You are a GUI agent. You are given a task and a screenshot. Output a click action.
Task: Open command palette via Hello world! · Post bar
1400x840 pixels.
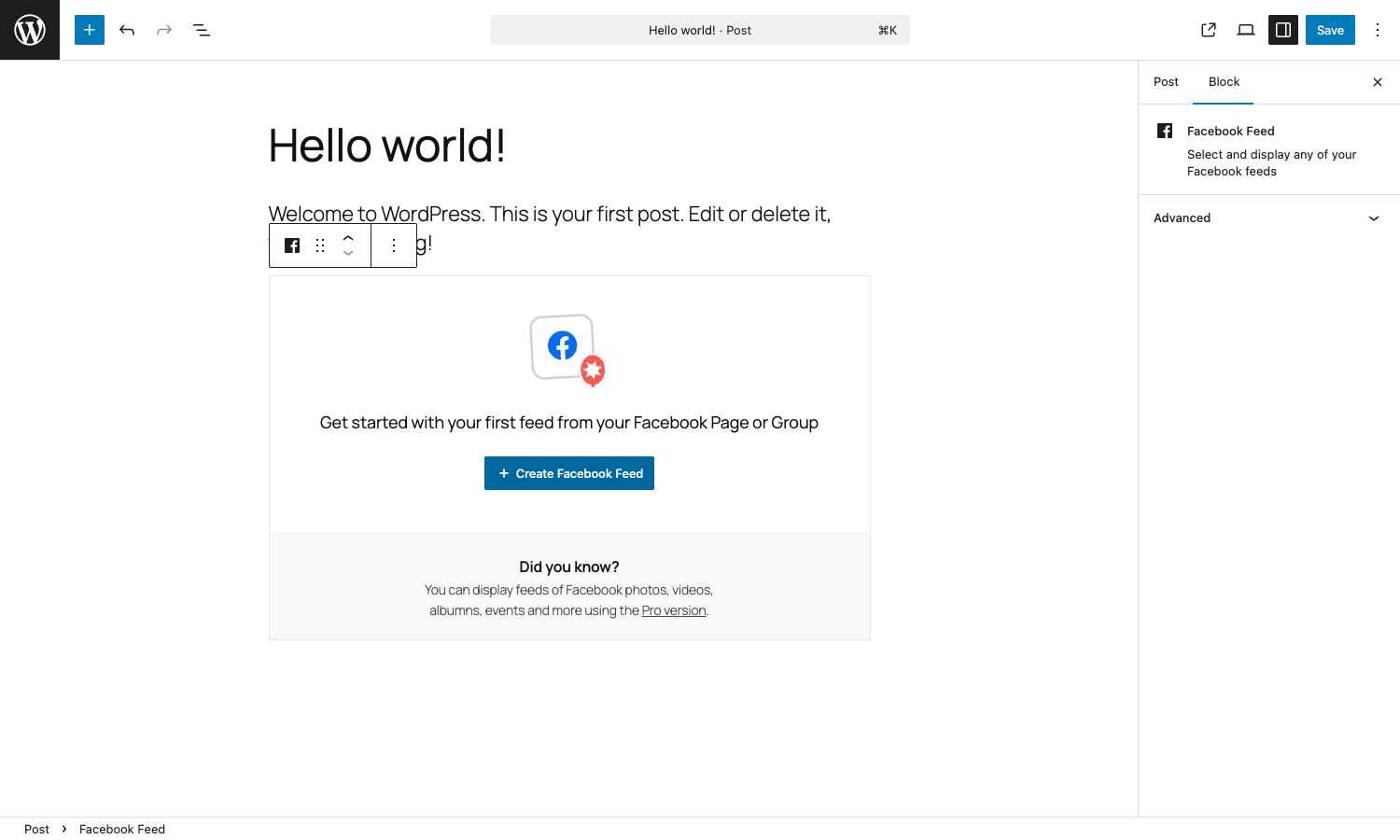700,30
